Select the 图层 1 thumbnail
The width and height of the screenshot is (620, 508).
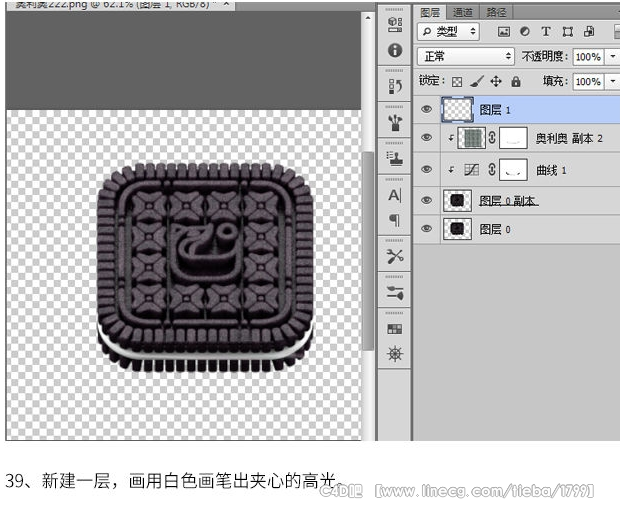click(457, 110)
